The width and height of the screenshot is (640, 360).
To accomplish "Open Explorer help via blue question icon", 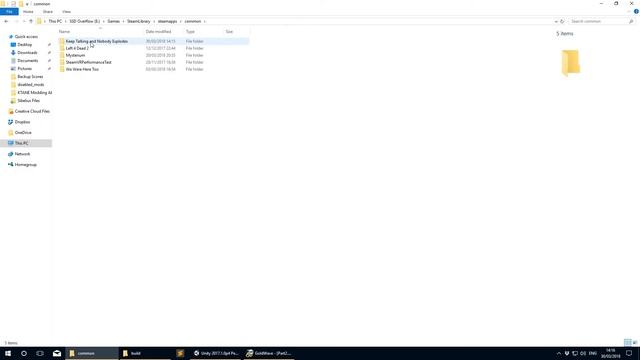I will point(636,11).
